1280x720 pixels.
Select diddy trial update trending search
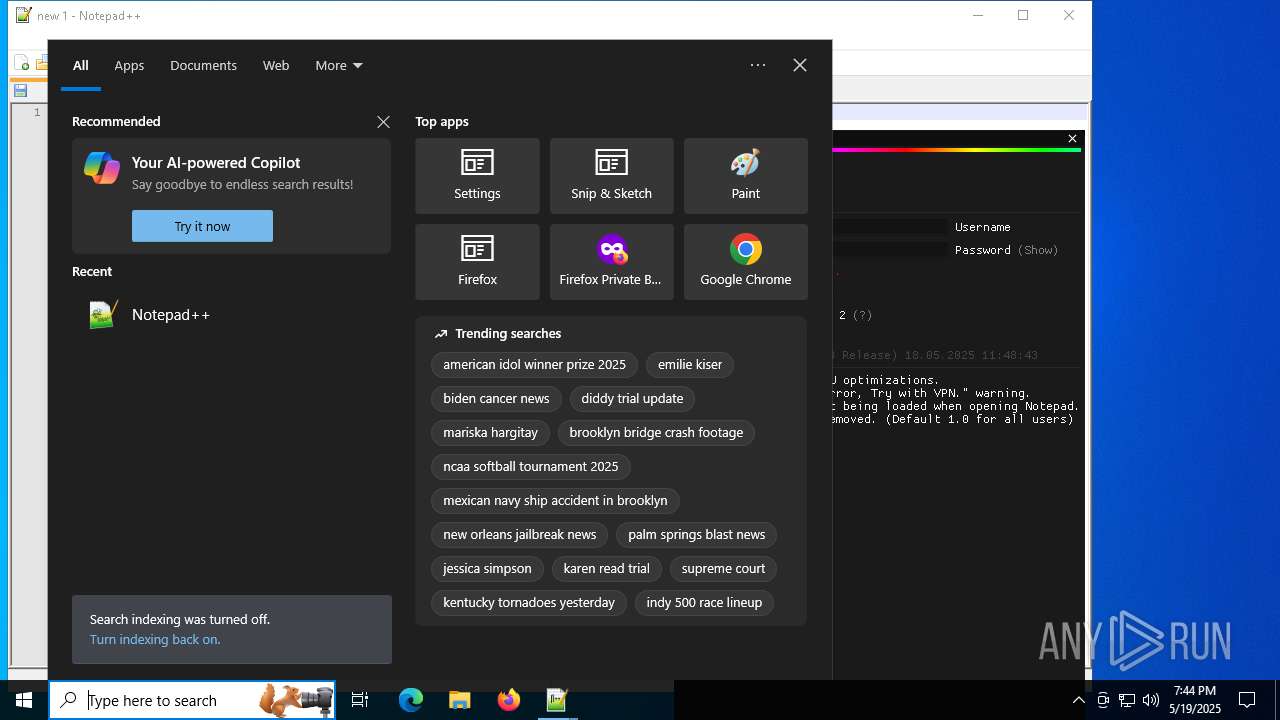[632, 399]
